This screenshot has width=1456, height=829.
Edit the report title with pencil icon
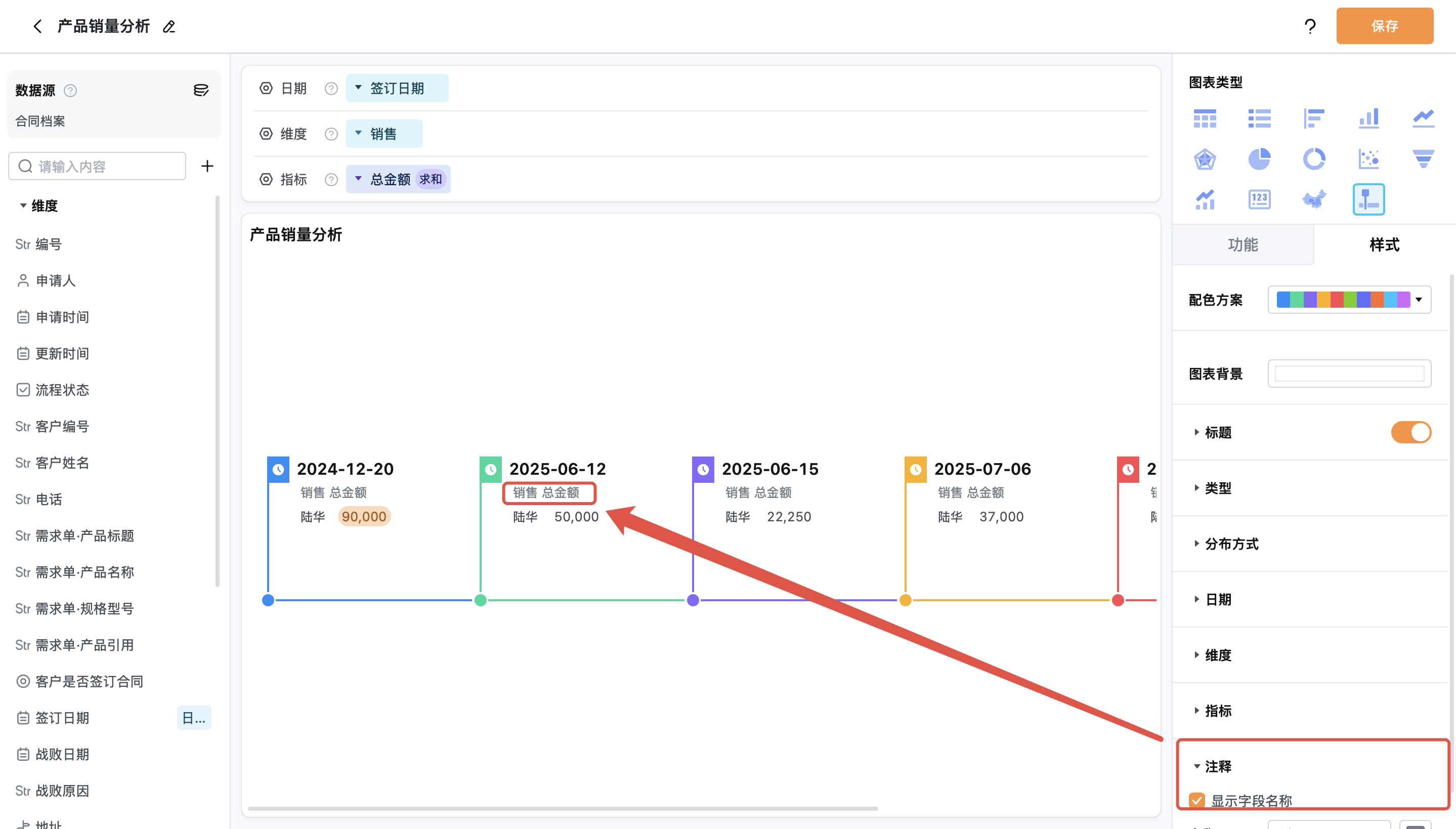click(169, 26)
